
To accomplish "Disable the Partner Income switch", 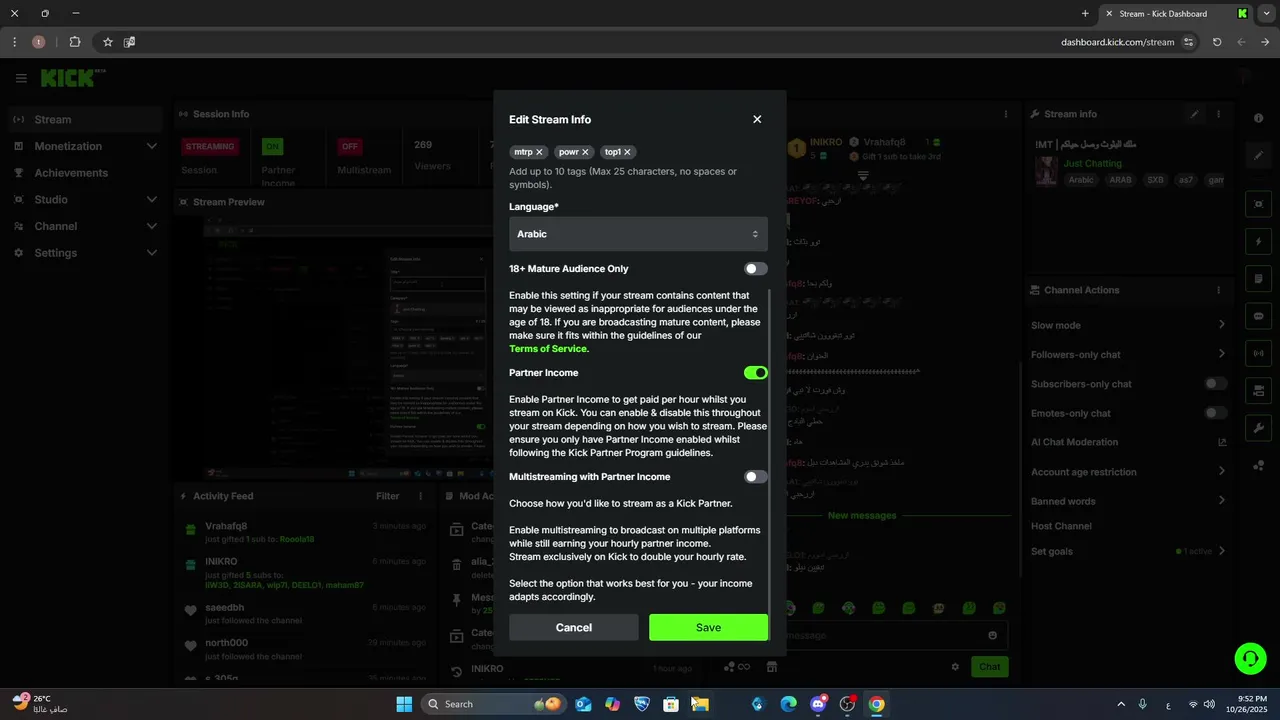I will coord(756,373).
